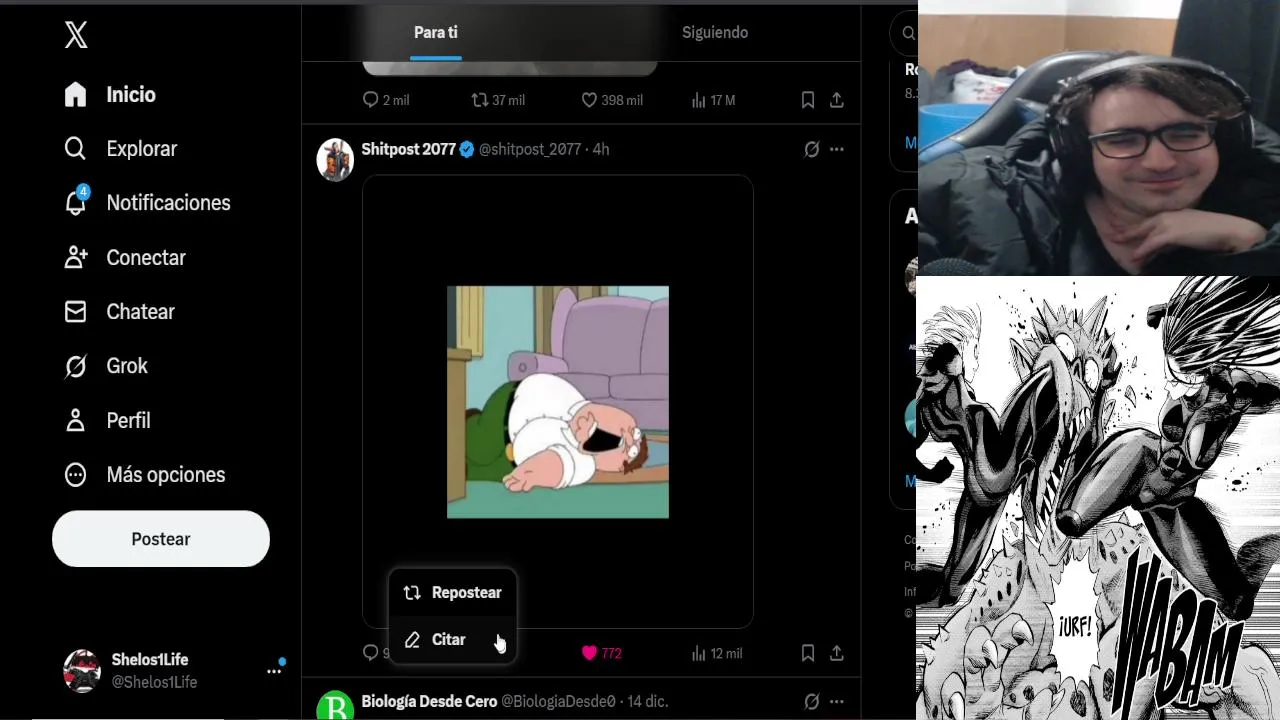View analytics showing 17 M views
The height and width of the screenshot is (720, 1280).
713,100
